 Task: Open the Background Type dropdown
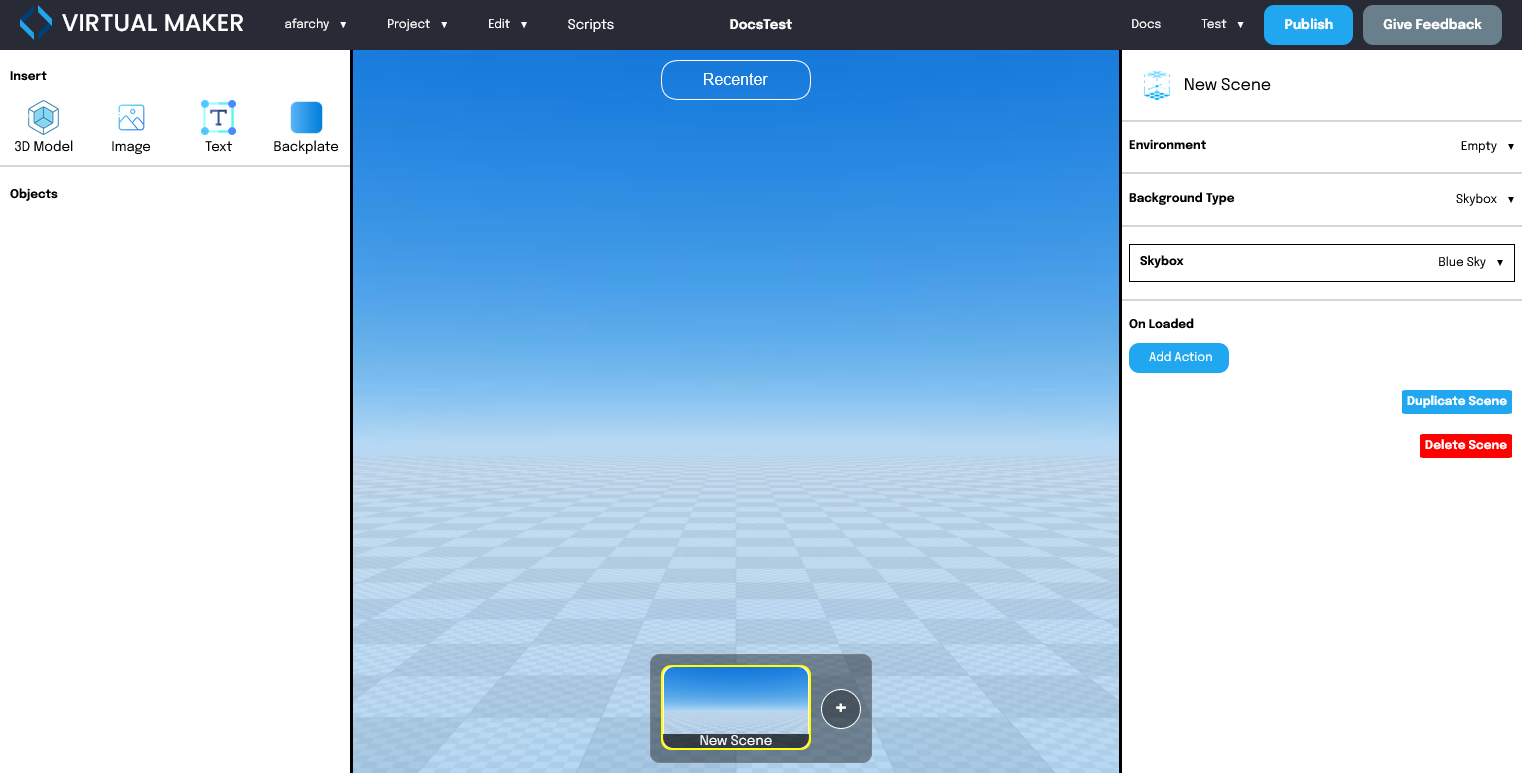1484,199
